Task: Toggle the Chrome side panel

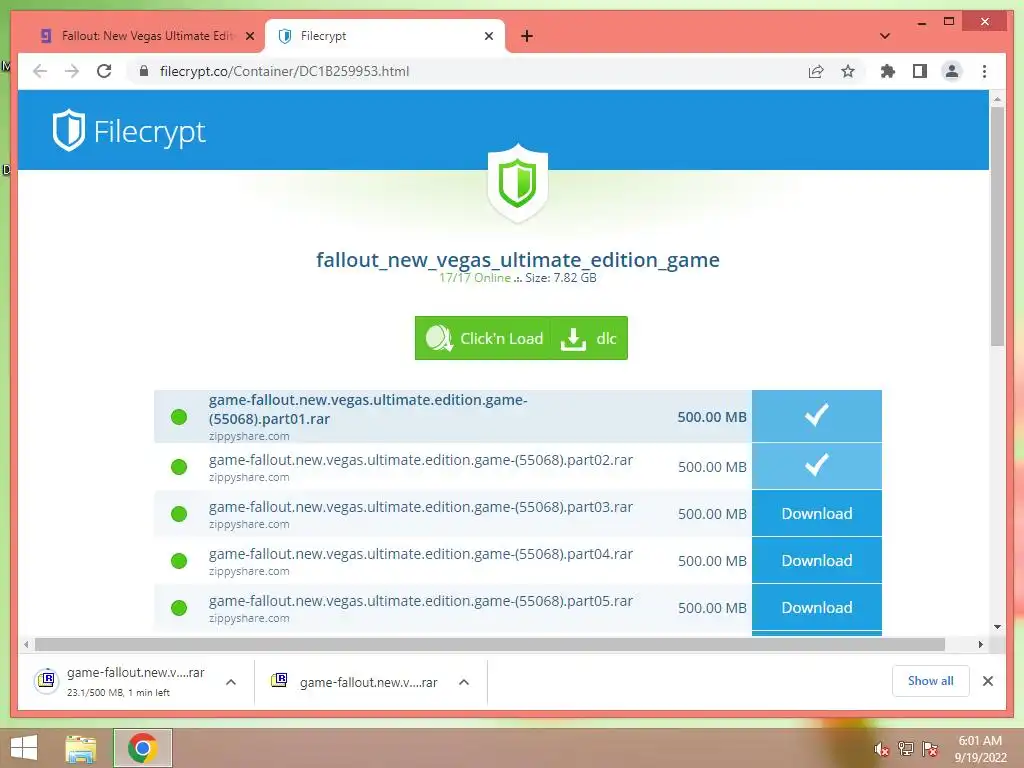Action: click(x=920, y=71)
